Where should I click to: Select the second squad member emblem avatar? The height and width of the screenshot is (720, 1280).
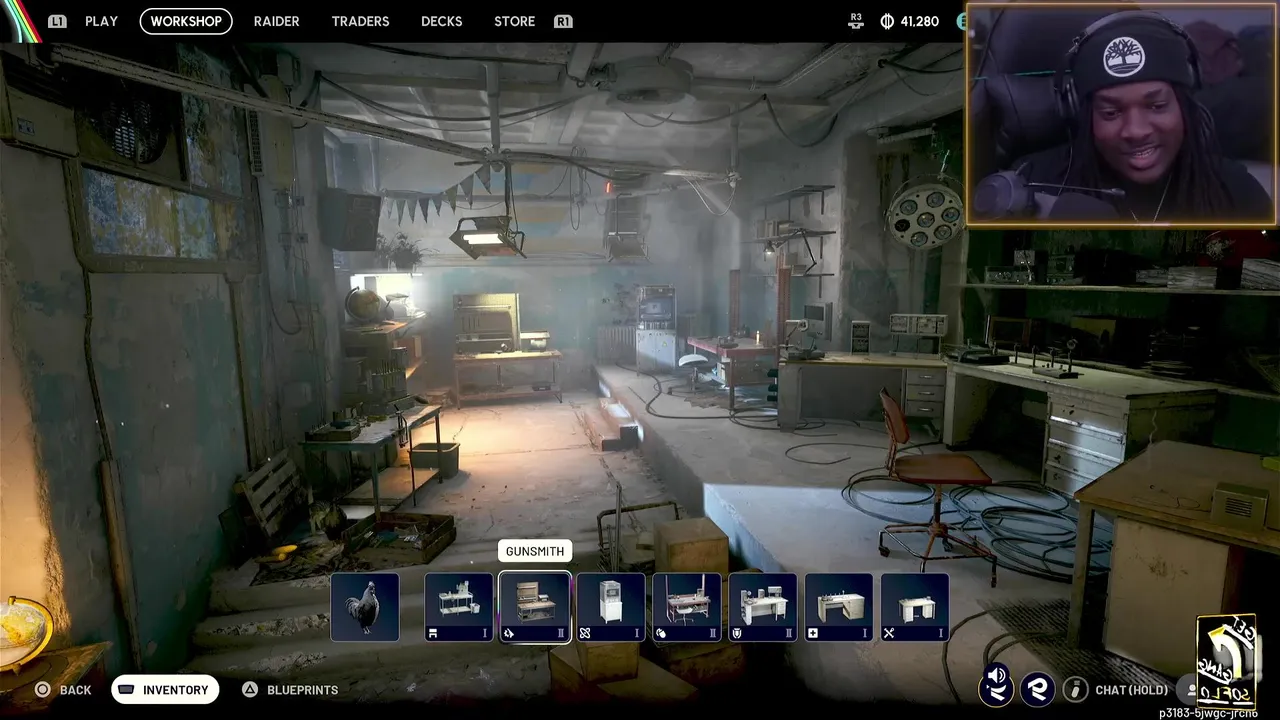click(x=1038, y=689)
